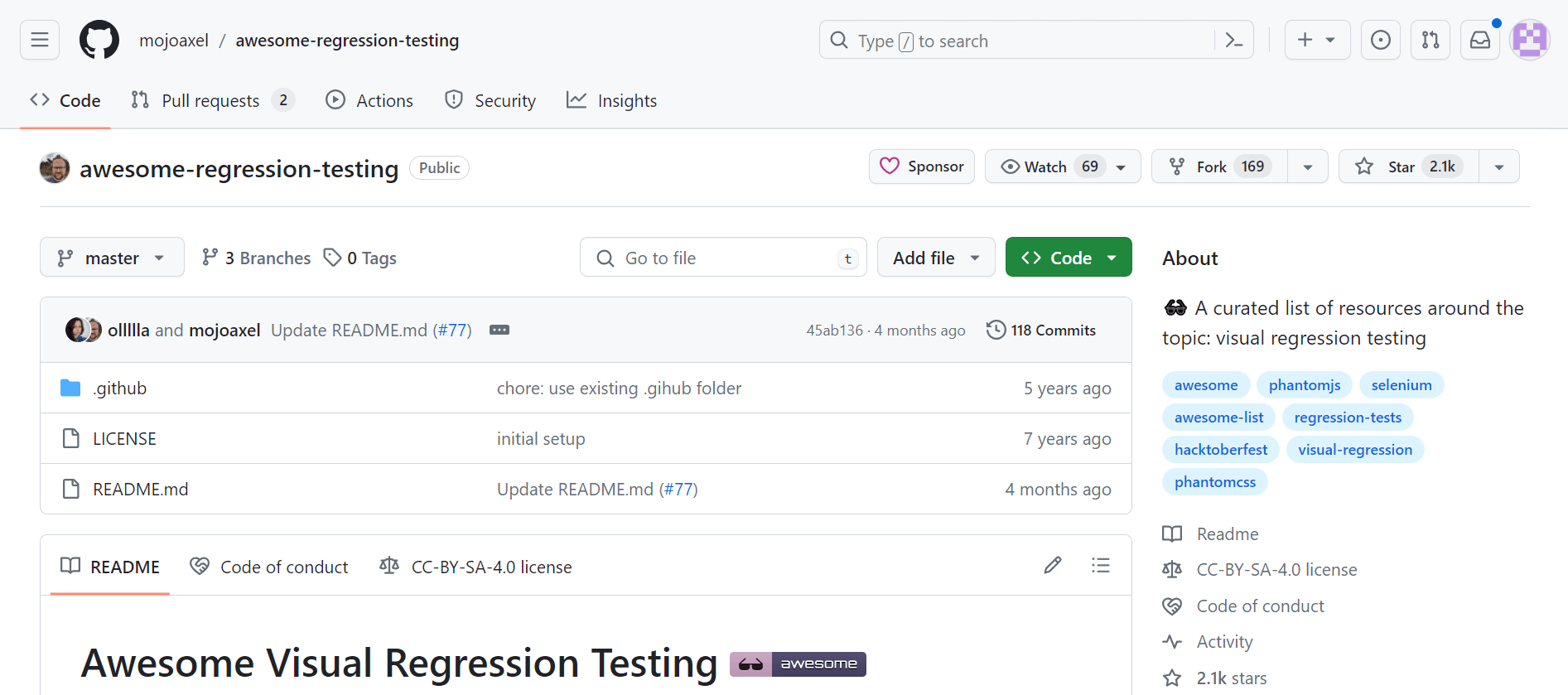1568x695 pixels.
Task: Open the command palette icon
Action: (x=1233, y=40)
